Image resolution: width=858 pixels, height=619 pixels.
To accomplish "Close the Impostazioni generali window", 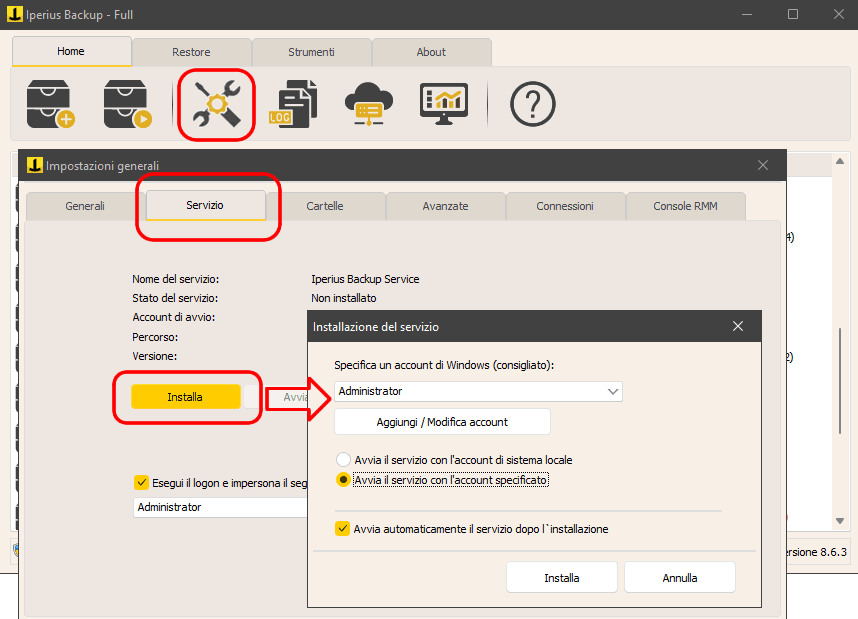I will pos(763,165).
